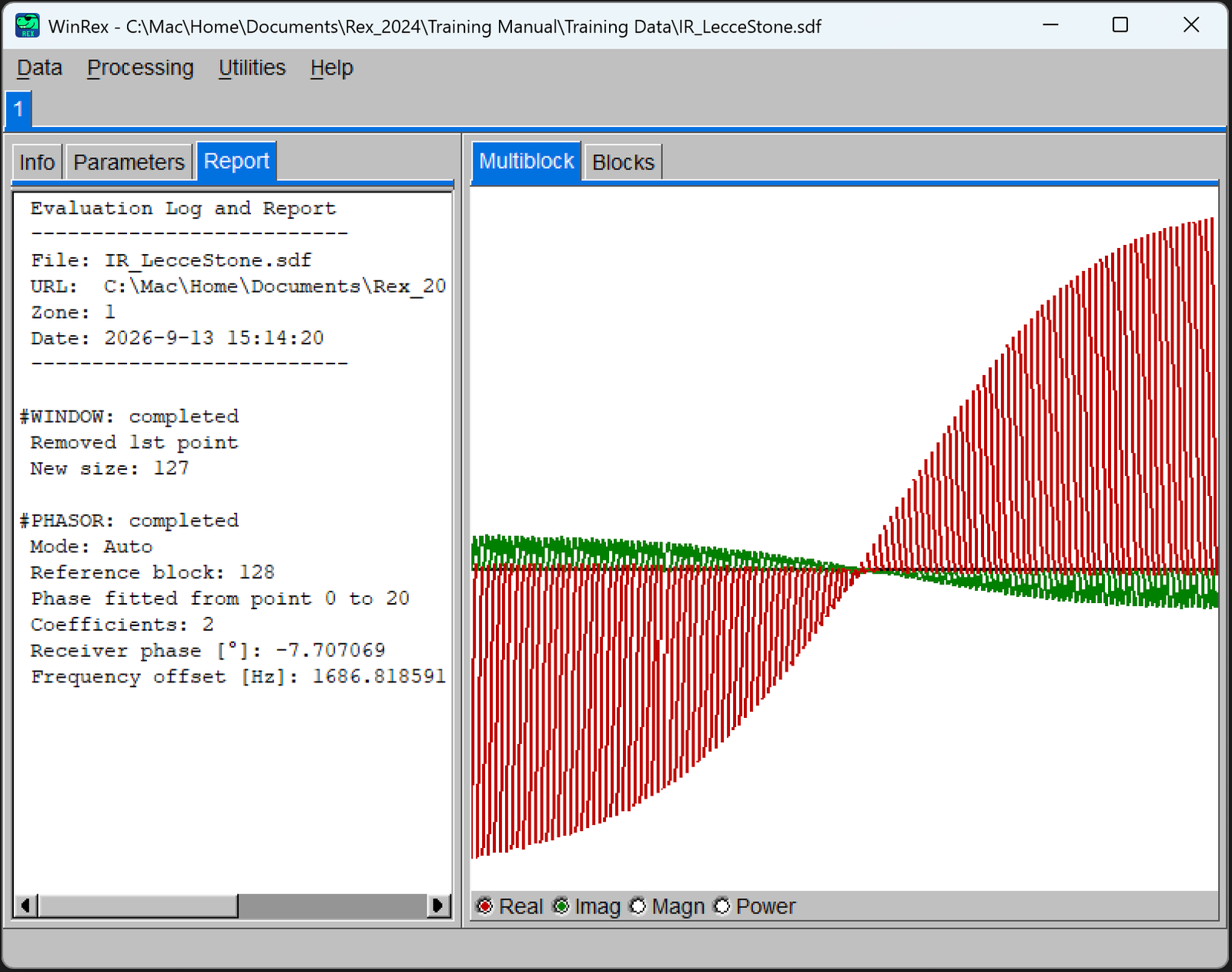This screenshot has width=1232, height=972.
Task: Open the Data menu
Action: (39, 68)
